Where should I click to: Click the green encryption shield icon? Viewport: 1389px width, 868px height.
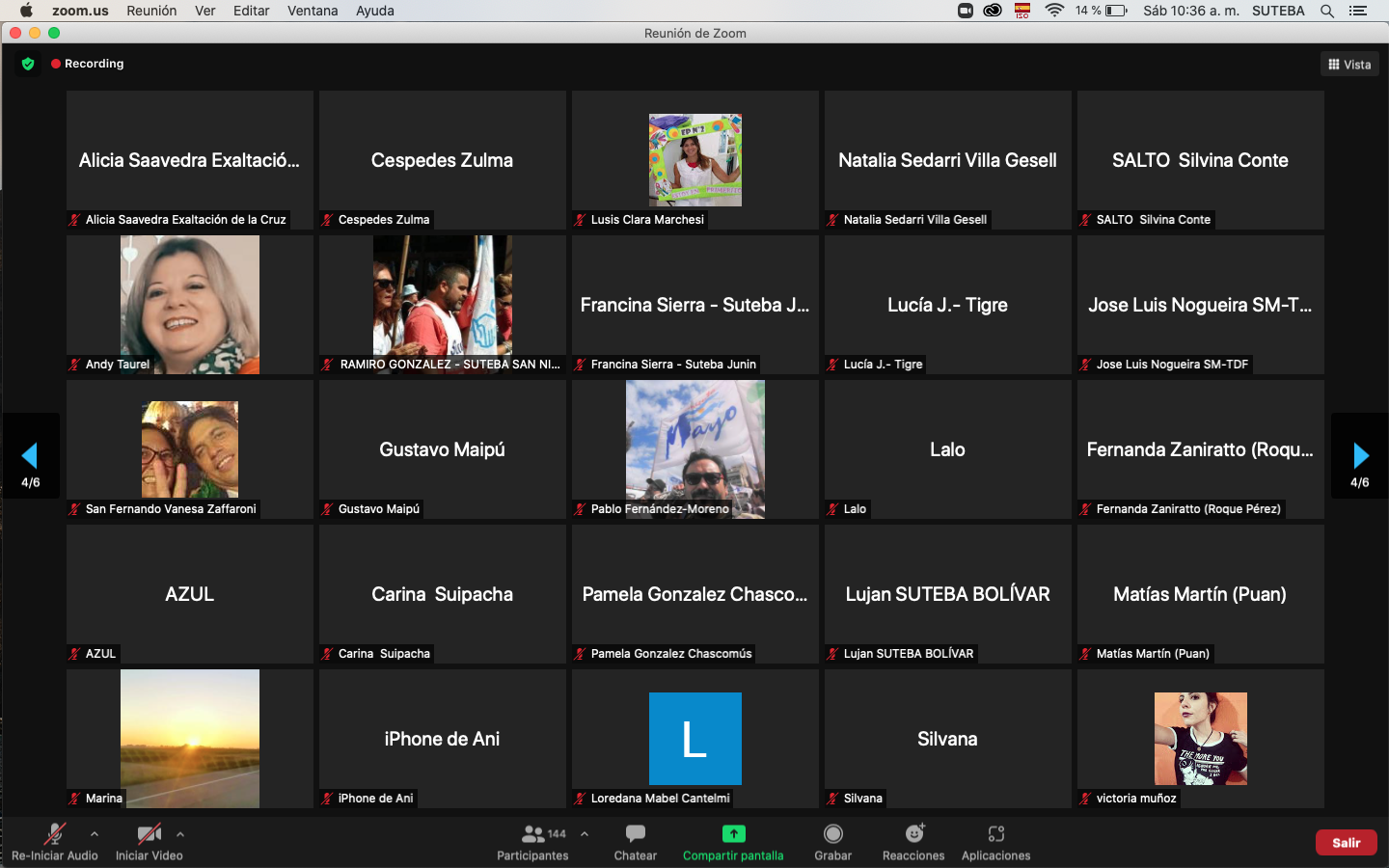point(28,64)
